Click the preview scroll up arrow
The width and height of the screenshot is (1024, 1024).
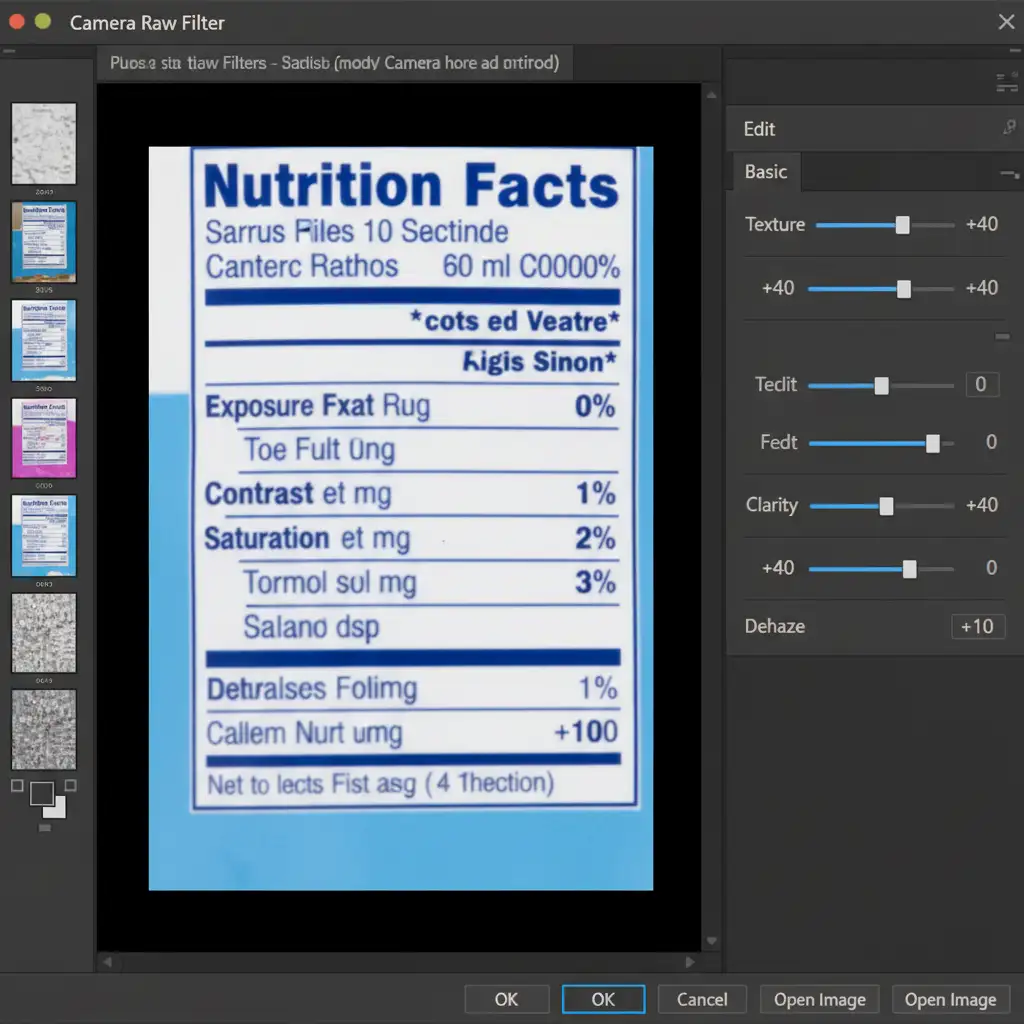point(711,95)
